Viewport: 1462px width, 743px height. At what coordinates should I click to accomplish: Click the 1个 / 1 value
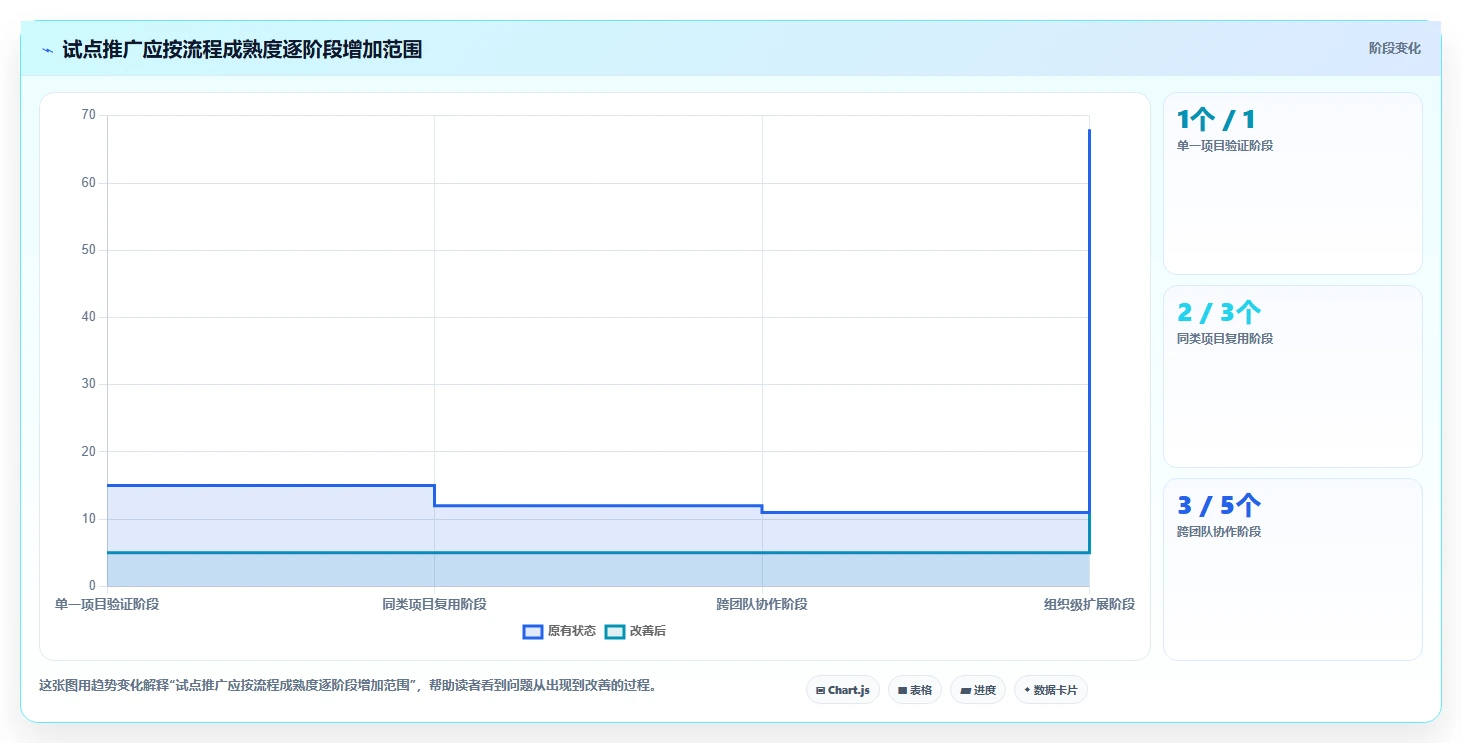coord(1216,120)
